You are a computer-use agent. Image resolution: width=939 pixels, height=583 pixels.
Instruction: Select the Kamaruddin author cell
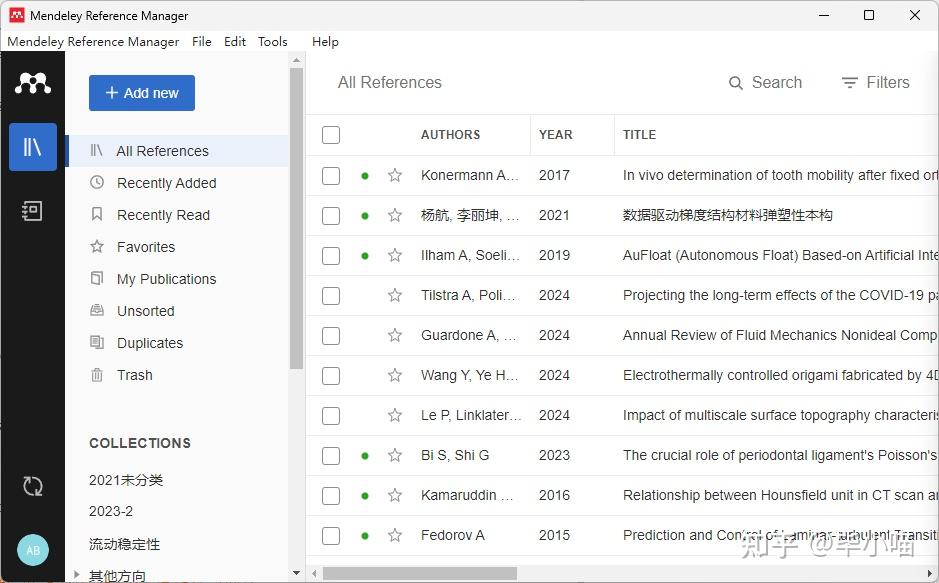pos(467,496)
